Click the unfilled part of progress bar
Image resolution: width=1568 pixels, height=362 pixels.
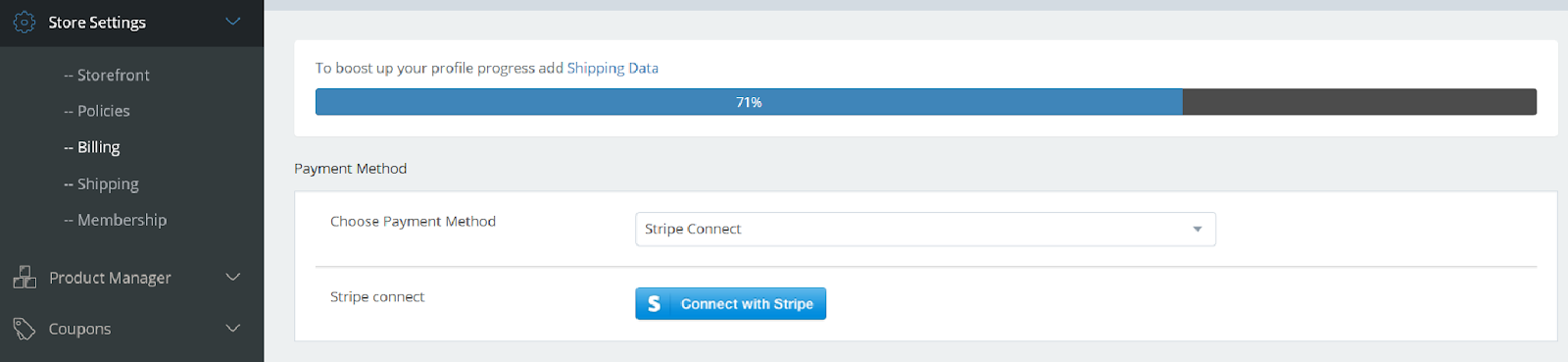pyautogui.click(x=1359, y=102)
